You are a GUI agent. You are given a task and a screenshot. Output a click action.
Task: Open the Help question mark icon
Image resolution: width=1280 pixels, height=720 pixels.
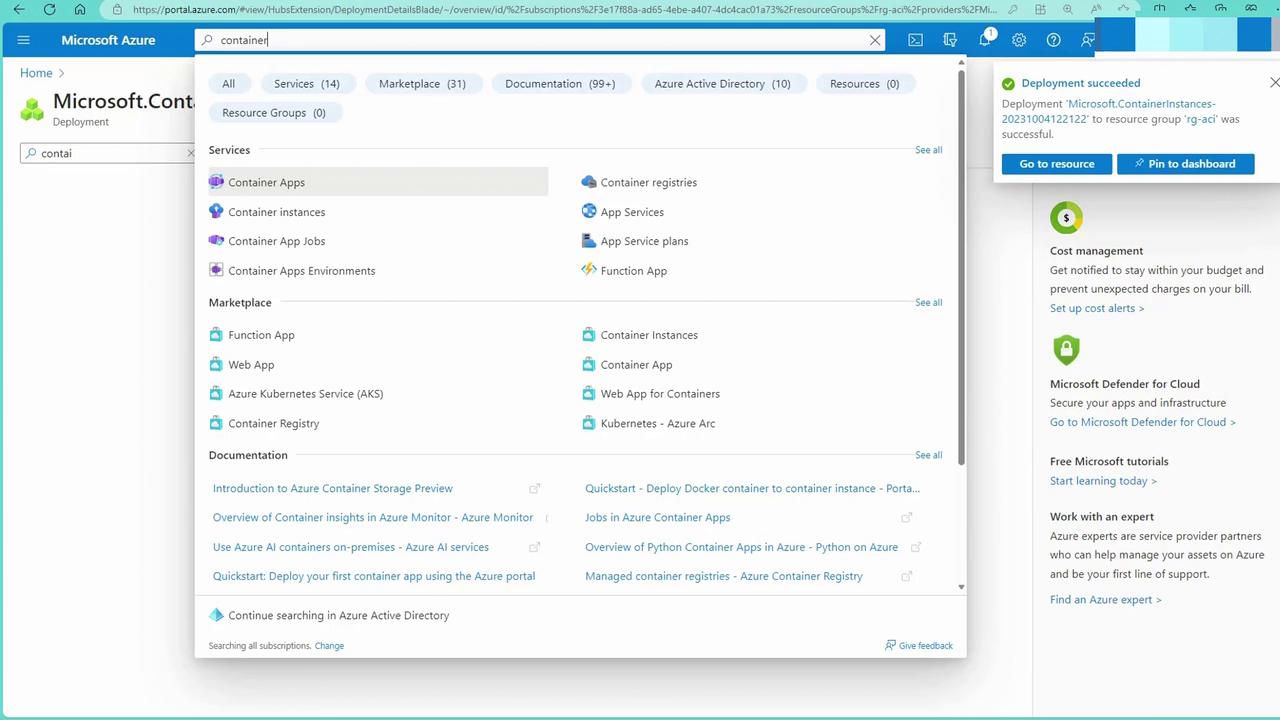1053,40
